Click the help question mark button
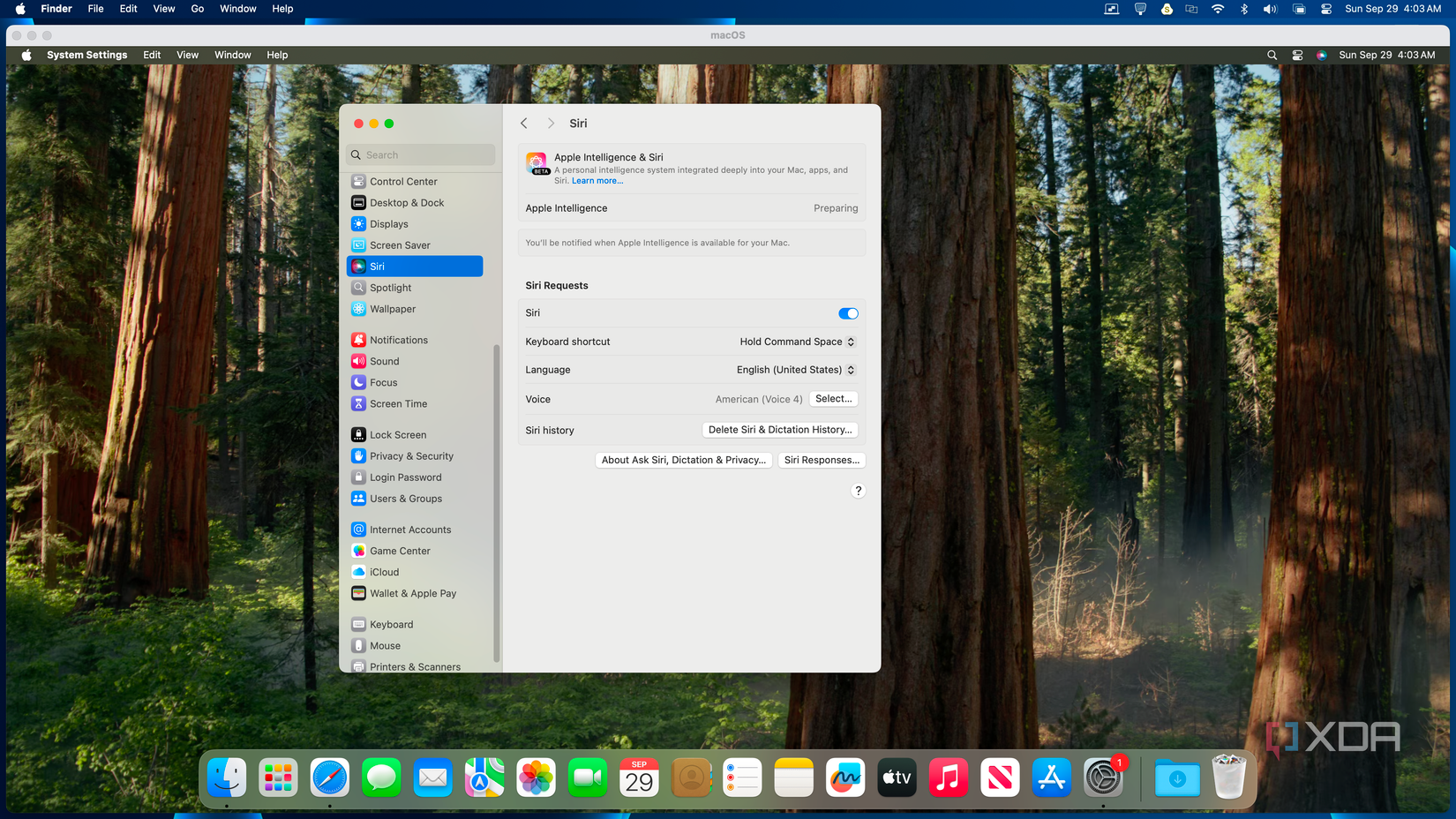This screenshot has width=1456, height=819. coord(858,491)
